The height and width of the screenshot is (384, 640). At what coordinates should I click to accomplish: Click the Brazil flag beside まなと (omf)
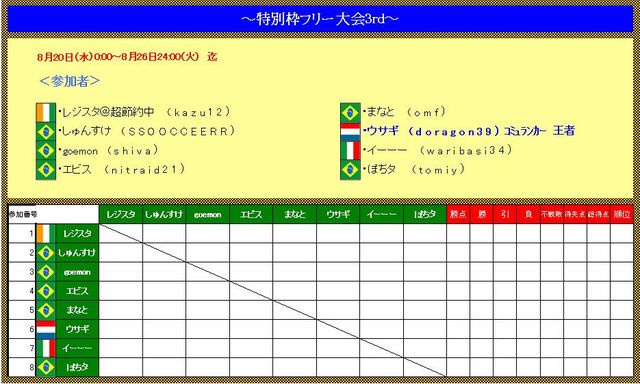coord(350,112)
